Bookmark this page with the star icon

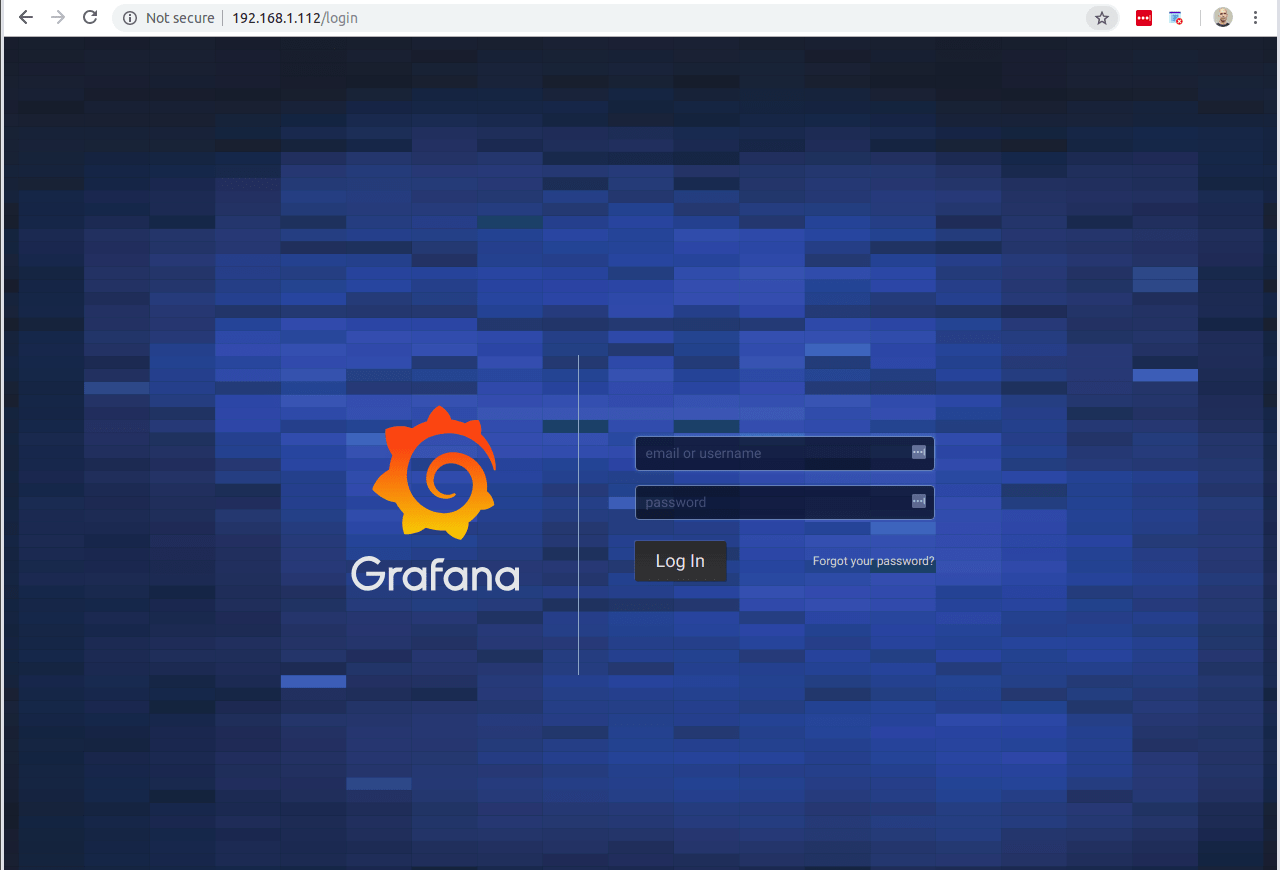tap(1102, 18)
